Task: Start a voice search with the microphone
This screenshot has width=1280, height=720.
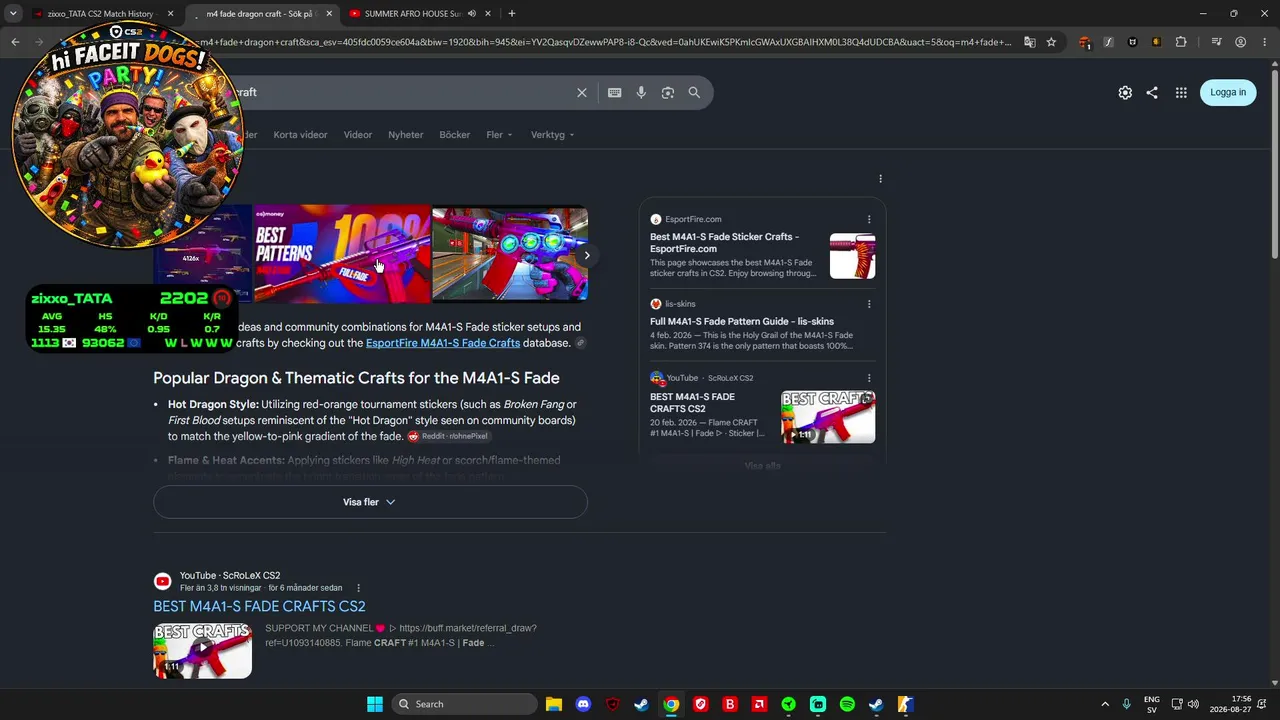Action: (641, 92)
